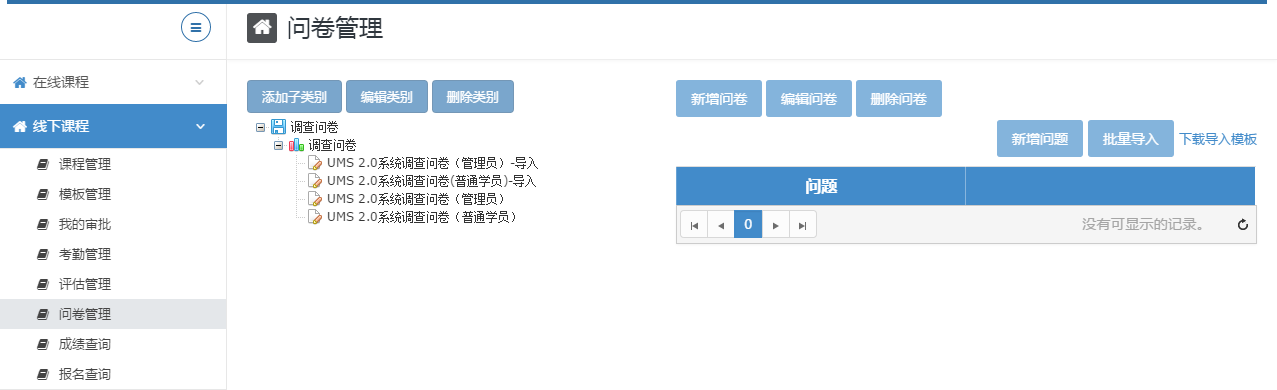Open the 下载导入模板 link
This screenshot has width=1277, height=390.
point(1218,139)
